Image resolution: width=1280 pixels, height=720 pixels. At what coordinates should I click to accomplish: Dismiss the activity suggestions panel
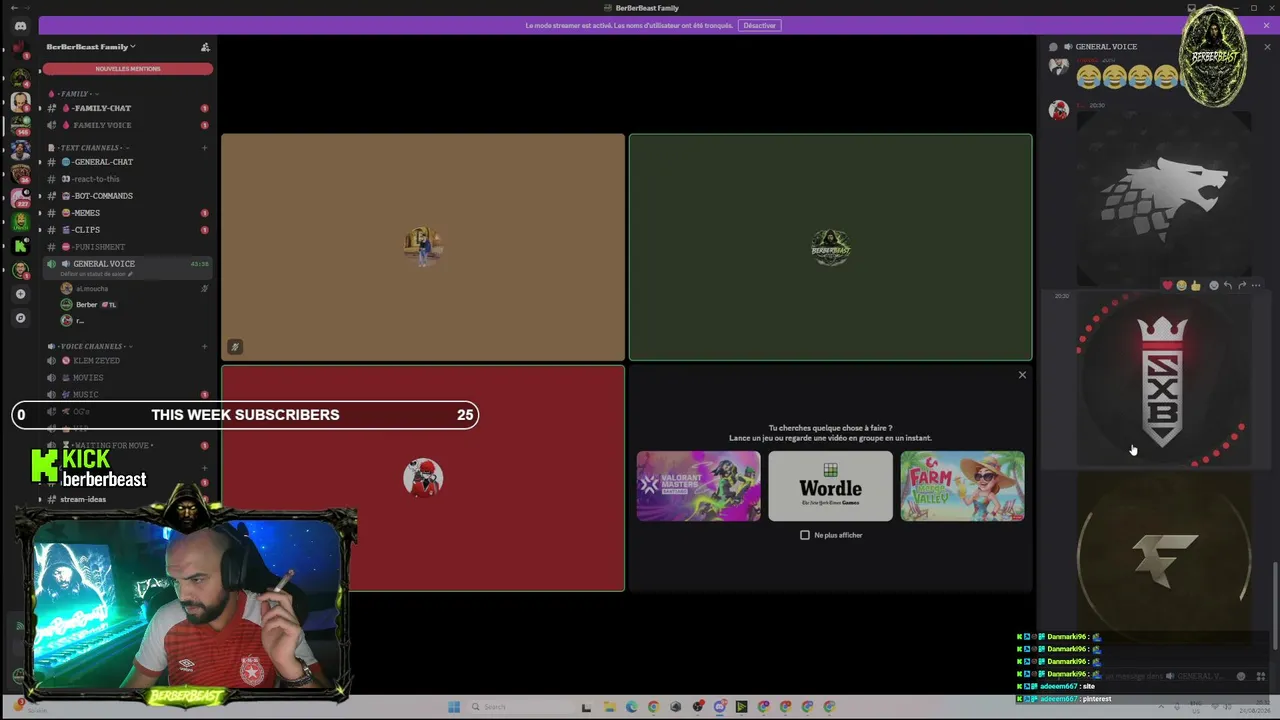click(1022, 375)
